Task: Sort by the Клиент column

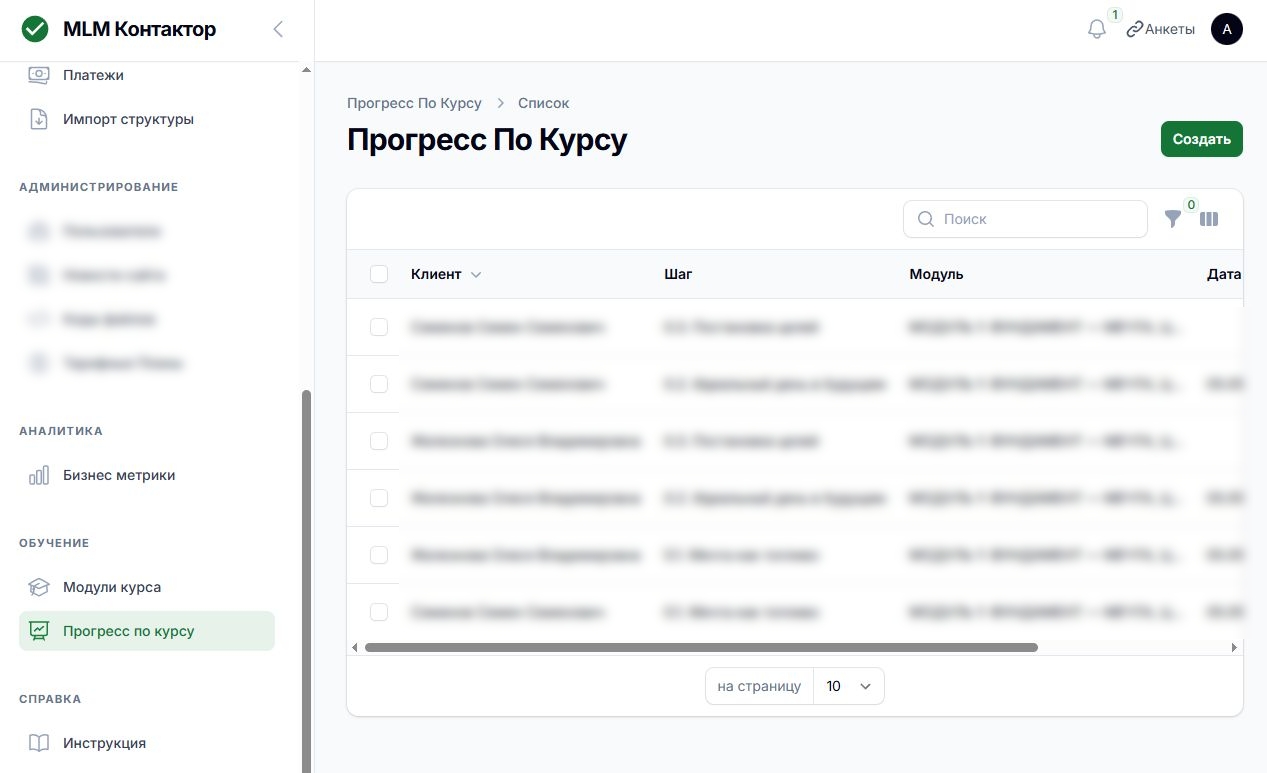Action: pos(446,274)
